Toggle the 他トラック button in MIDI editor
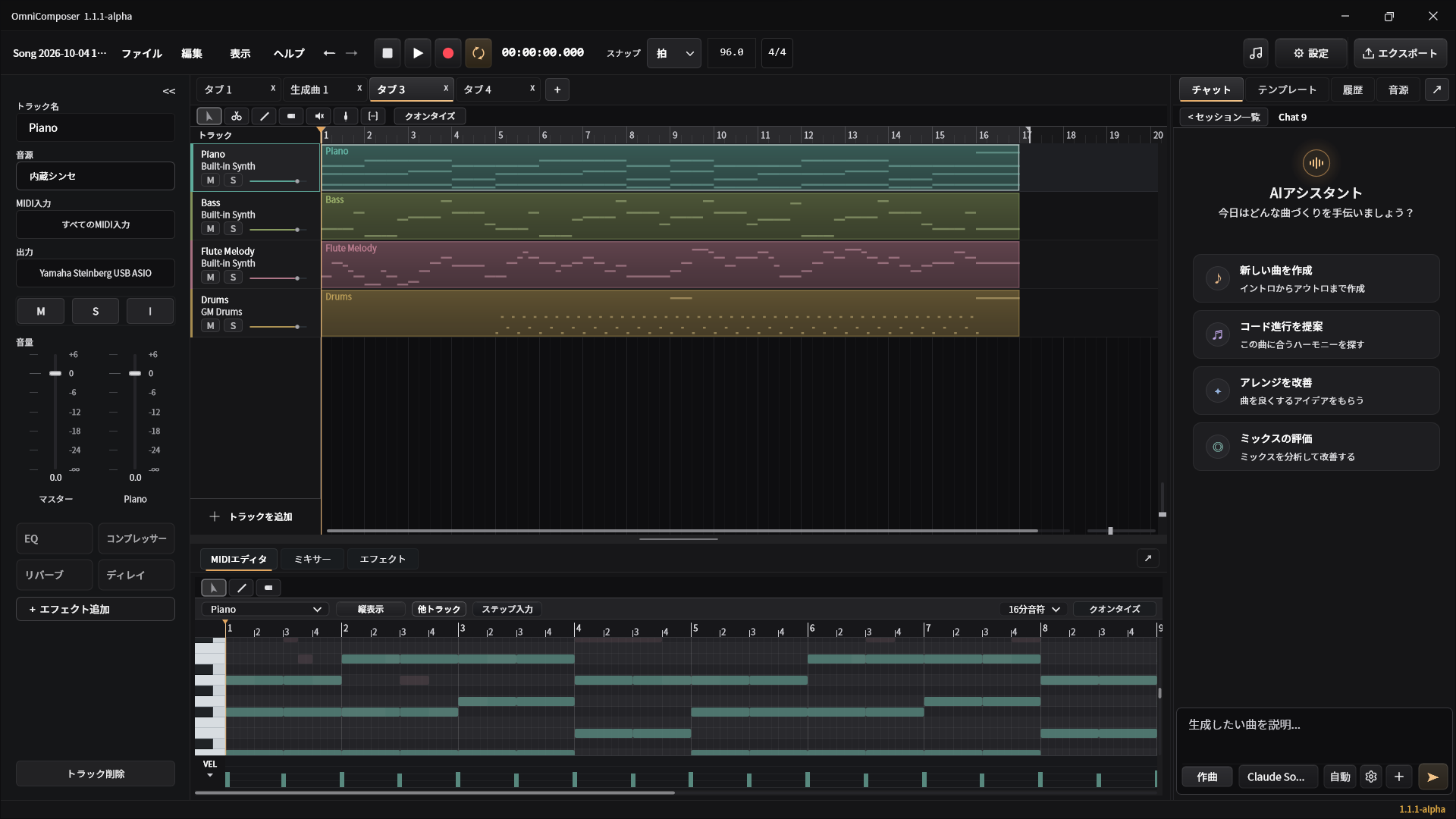Viewport: 1456px width, 819px height. [439, 609]
